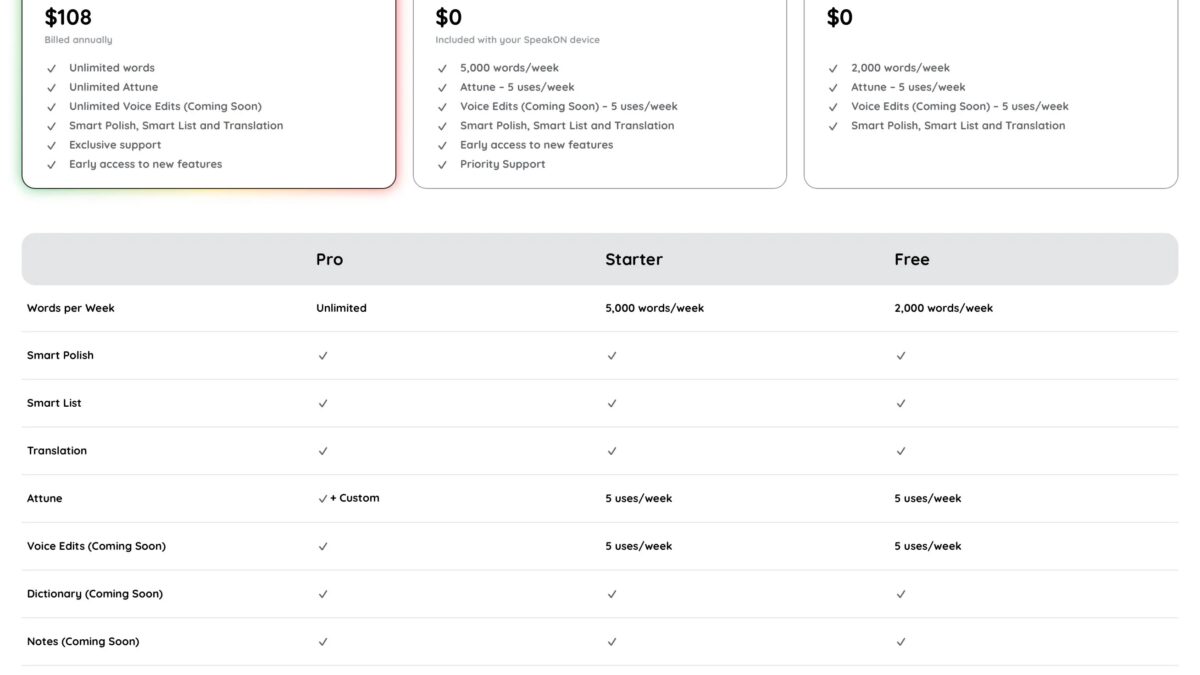This screenshot has width=1200, height=675.
Task: Click the Words per Week row label
Action: pyautogui.click(x=71, y=308)
